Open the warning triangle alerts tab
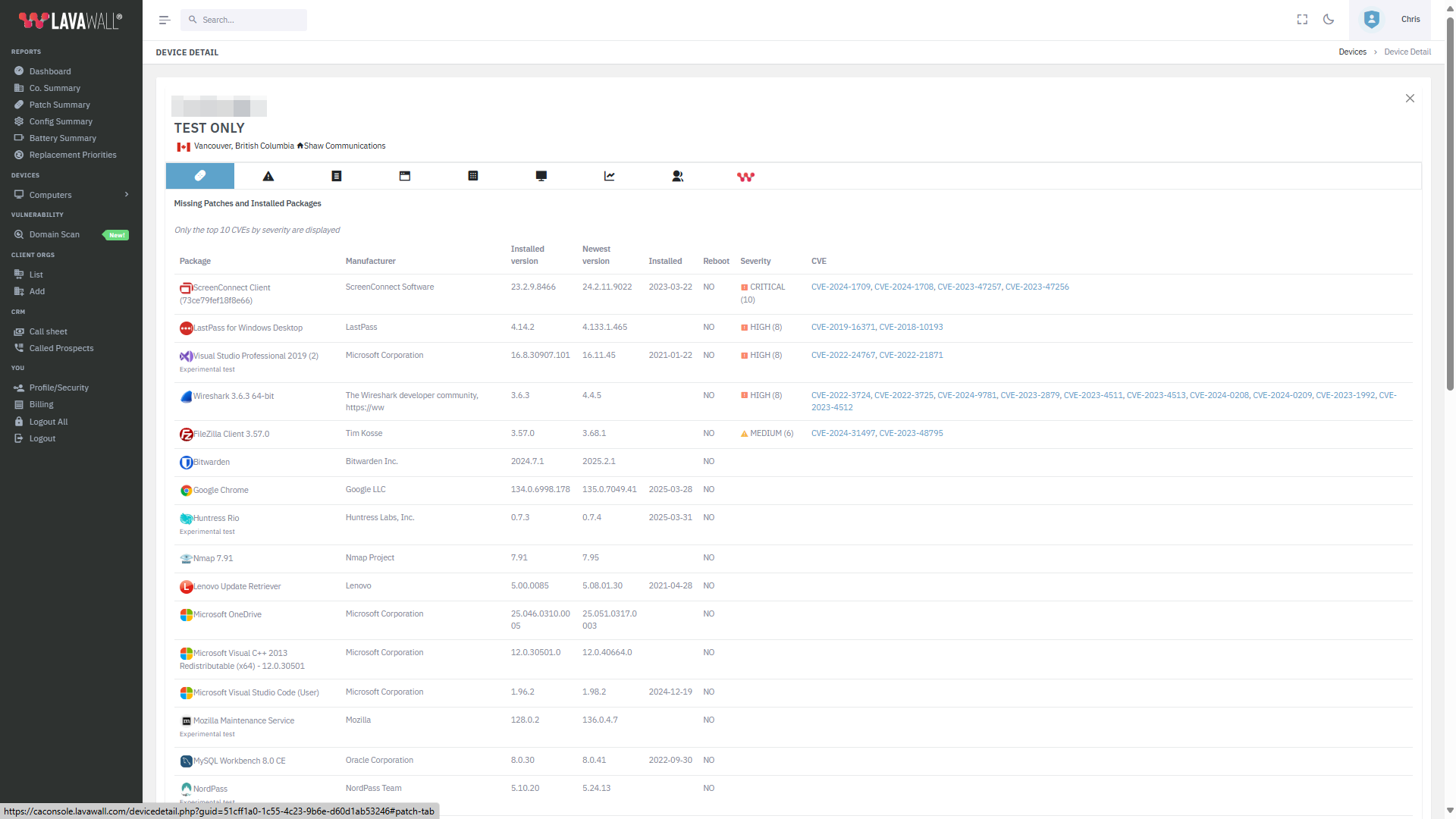 tap(268, 176)
